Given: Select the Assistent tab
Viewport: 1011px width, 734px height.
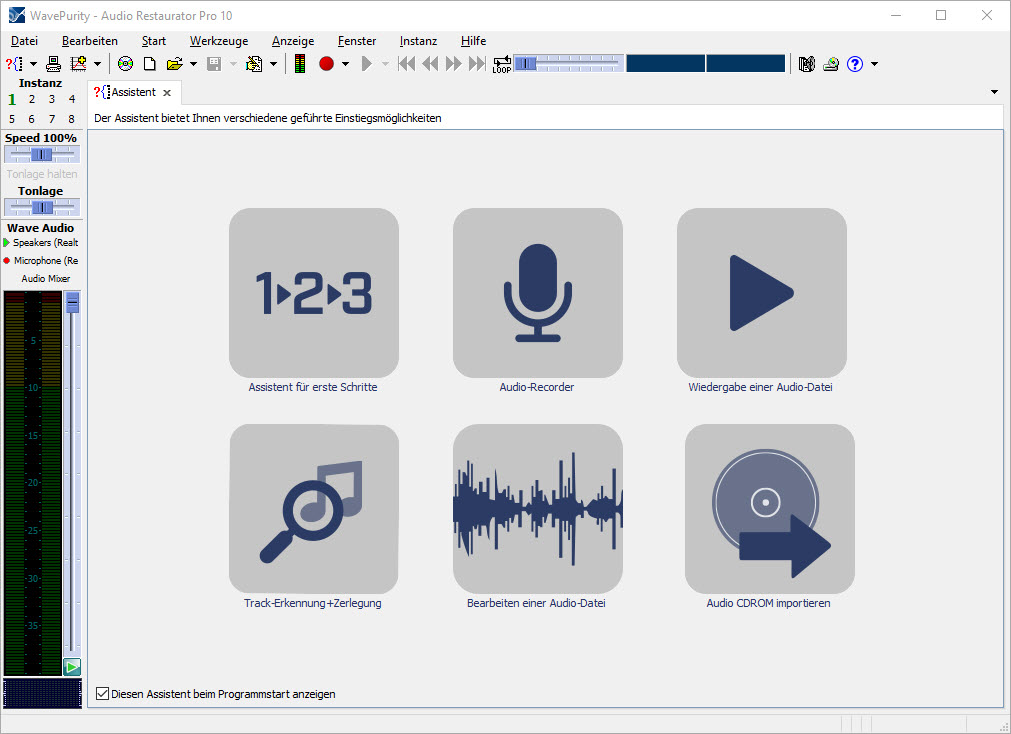Looking at the screenshot, I should [133, 92].
